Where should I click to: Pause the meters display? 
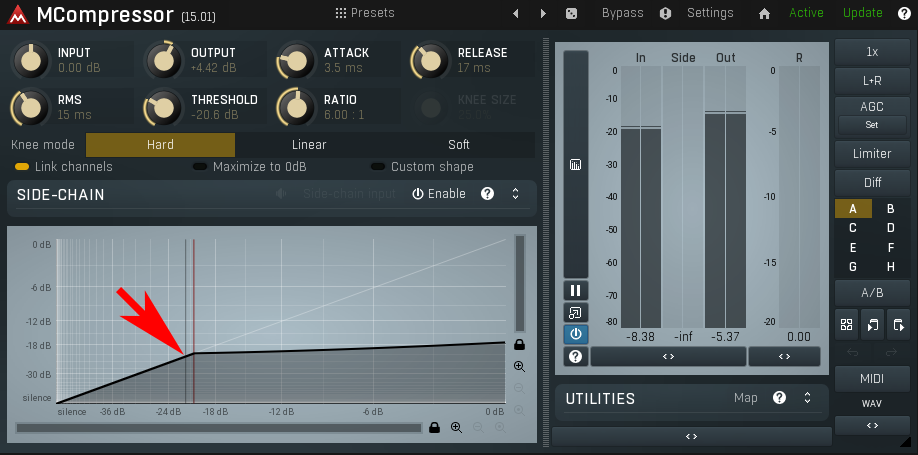pos(576,290)
